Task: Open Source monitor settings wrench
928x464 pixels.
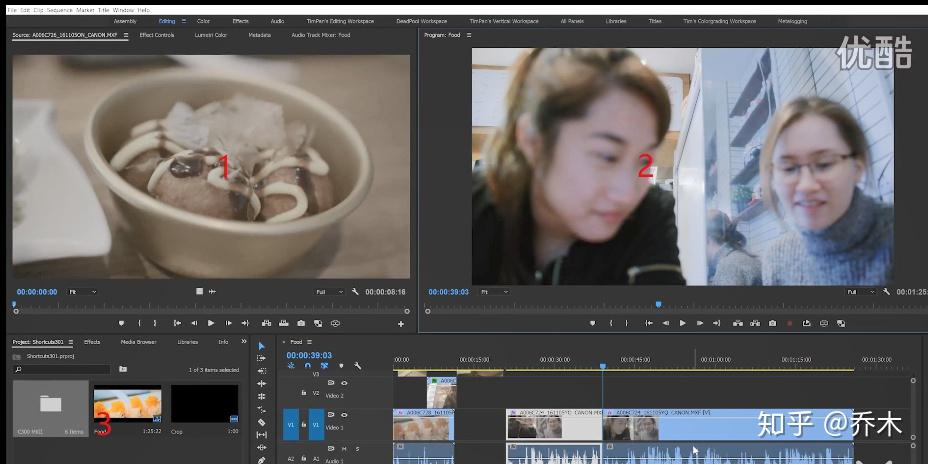Action: [x=355, y=292]
